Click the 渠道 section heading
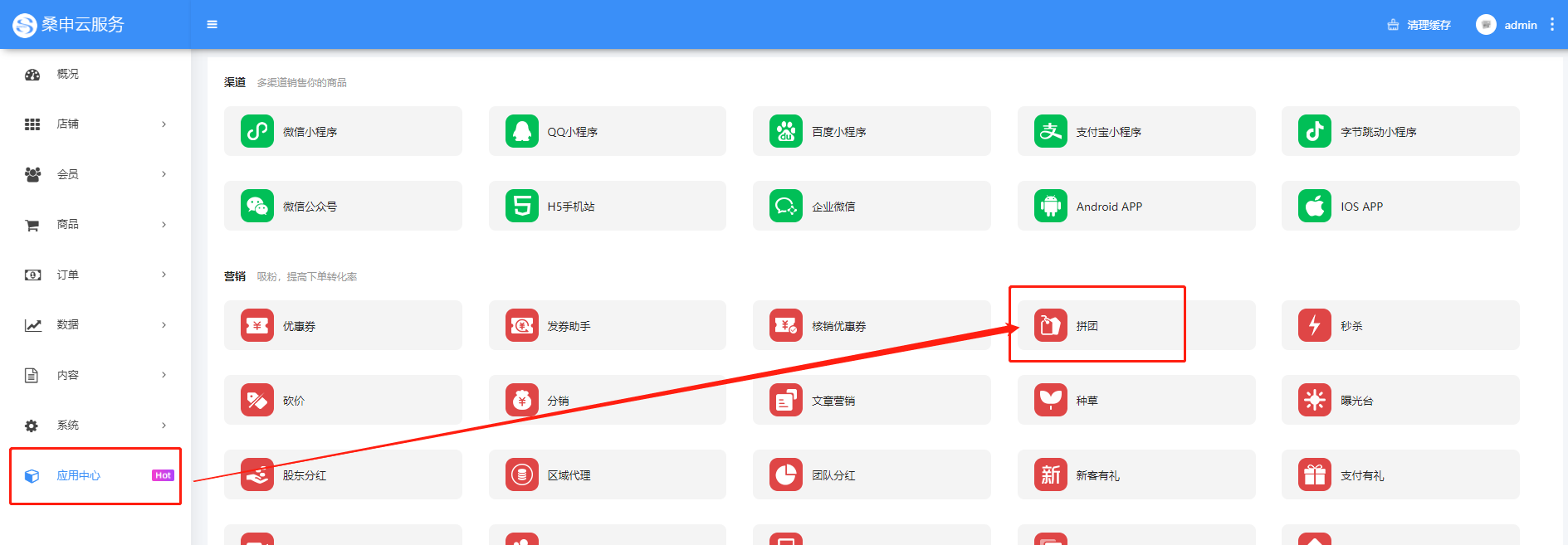 (x=235, y=82)
